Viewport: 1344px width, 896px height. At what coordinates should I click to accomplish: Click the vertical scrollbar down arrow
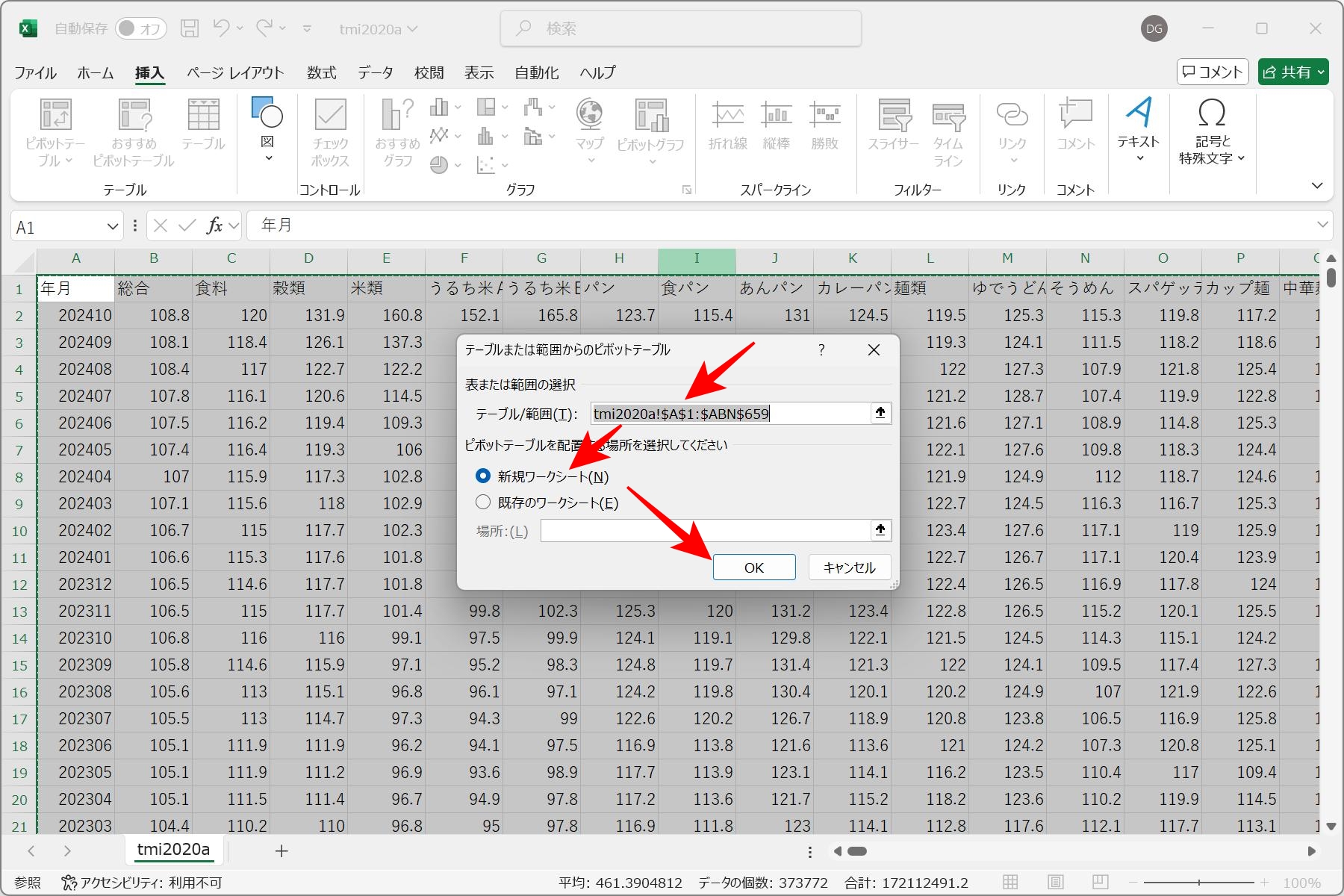1331,826
